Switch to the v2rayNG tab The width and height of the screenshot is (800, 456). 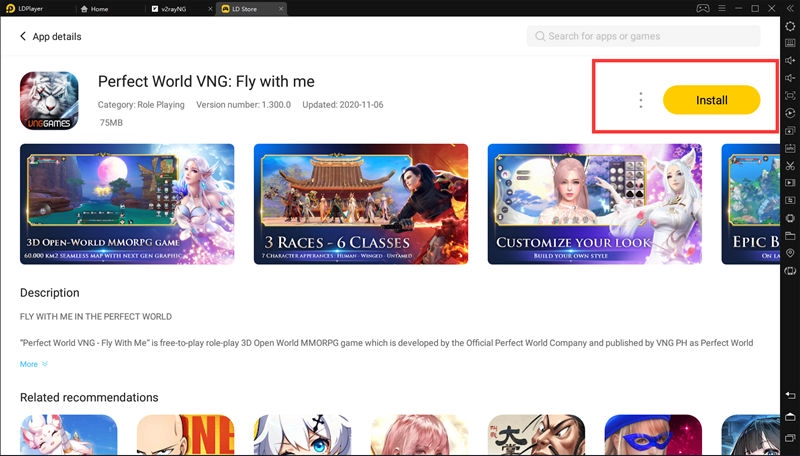[169, 9]
